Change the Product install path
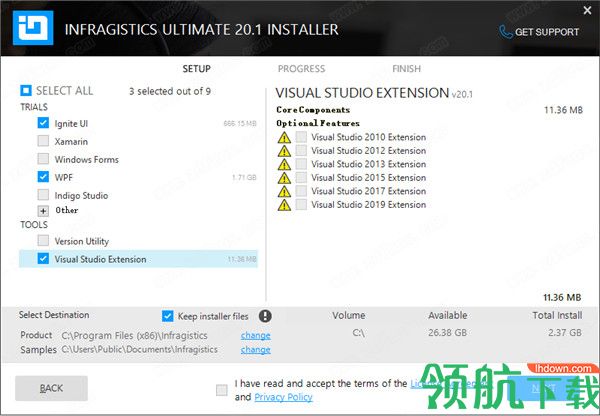 tap(256, 336)
